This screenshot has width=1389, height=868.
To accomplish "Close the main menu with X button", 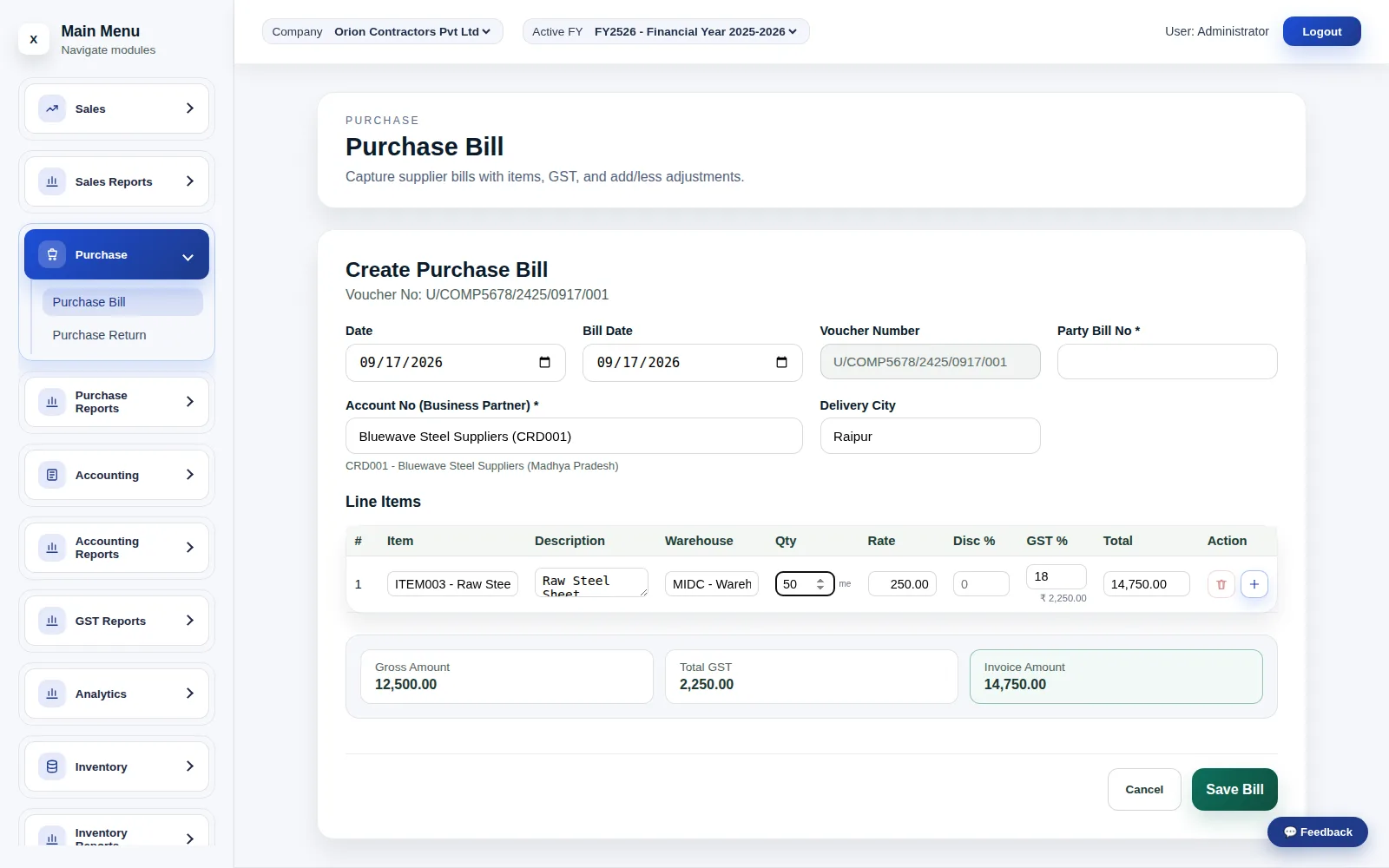I will click(34, 39).
